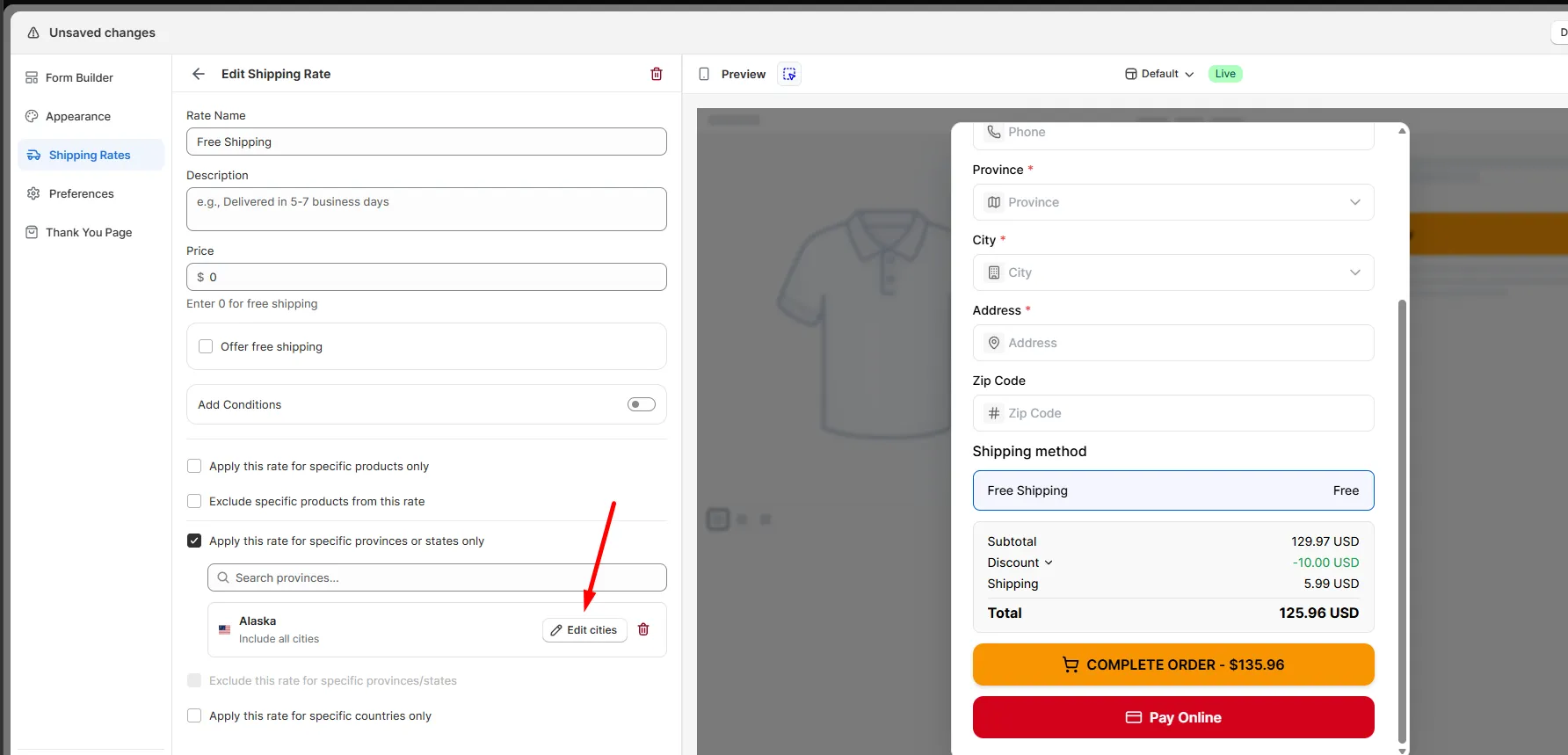The width and height of the screenshot is (1568, 755).
Task: Select the Free Shipping method option
Action: pyautogui.click(x=1173, y=490)
